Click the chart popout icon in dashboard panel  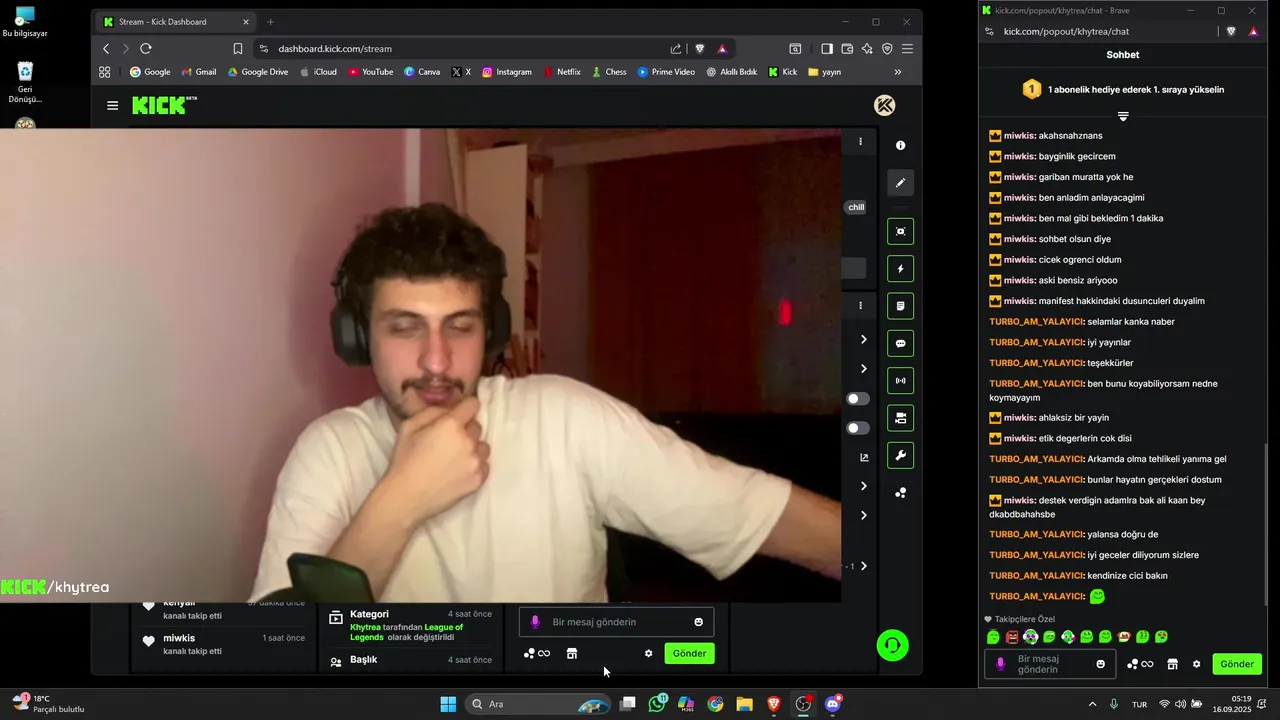(864, 458)
